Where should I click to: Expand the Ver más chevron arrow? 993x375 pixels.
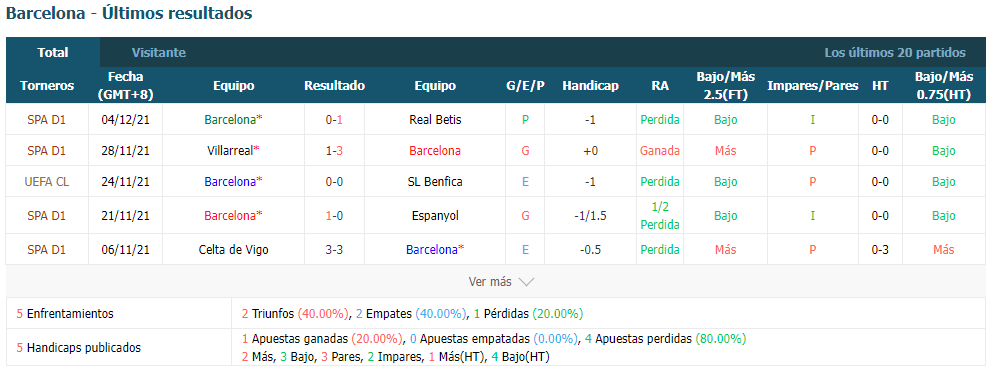[x=526, y=282]
